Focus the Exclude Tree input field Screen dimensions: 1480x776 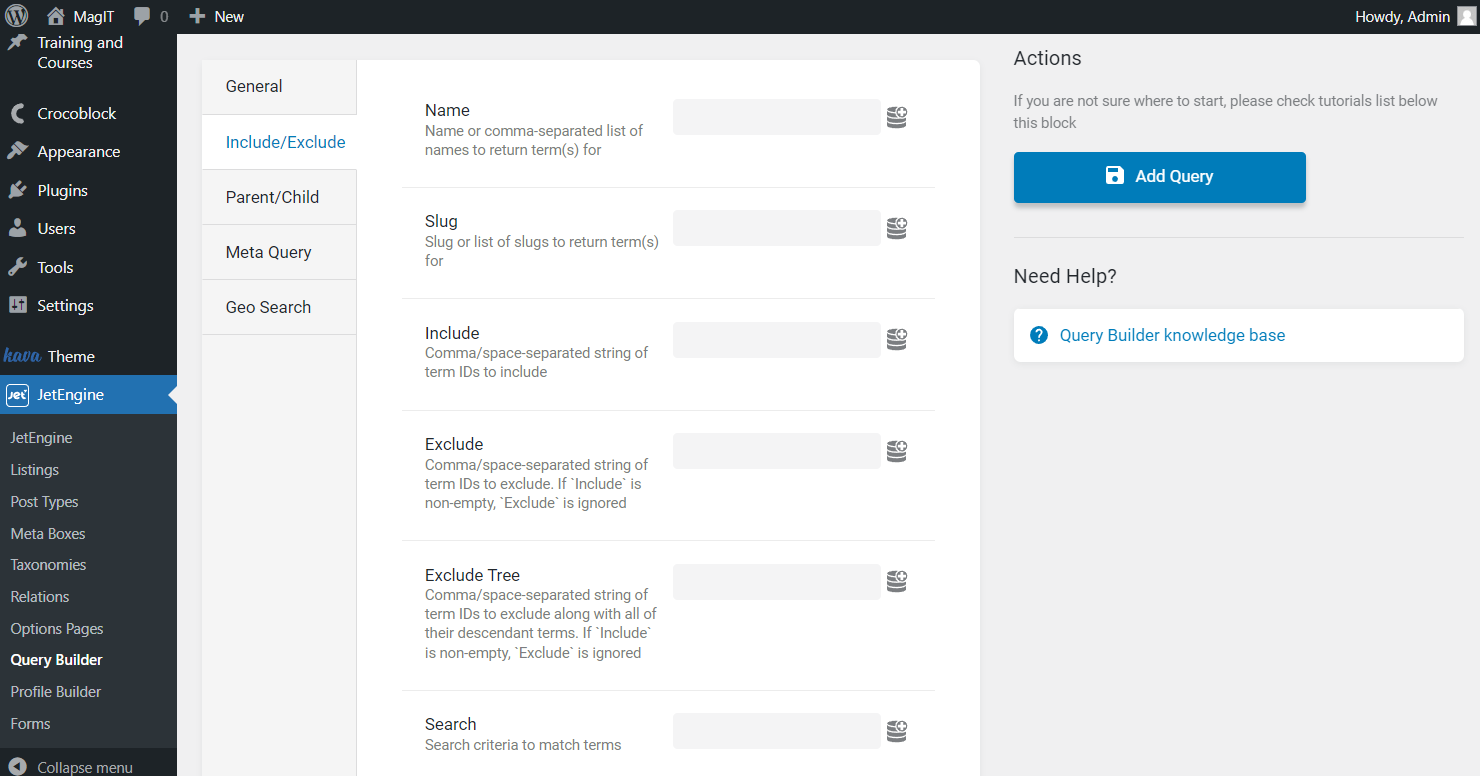coord(777,582)
